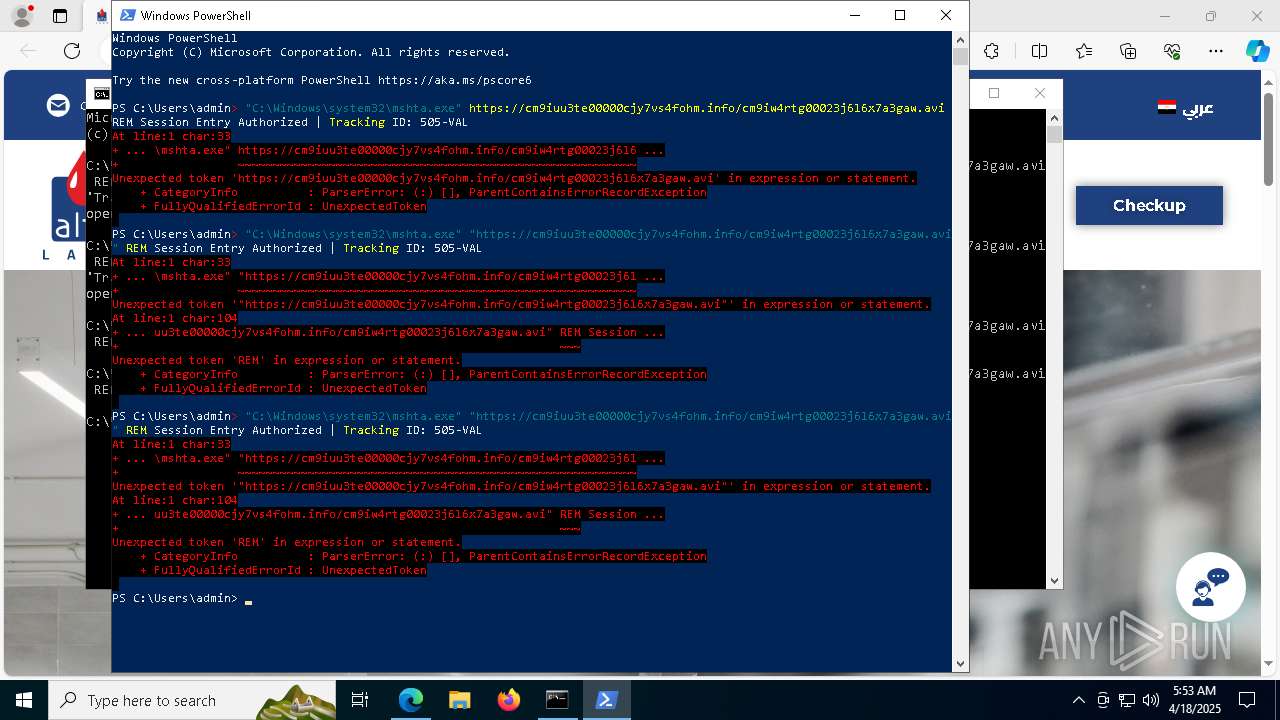1280x720 pixels.
Task: Open the Copilot icon in Edge
Action: [x=1257, y=51]
